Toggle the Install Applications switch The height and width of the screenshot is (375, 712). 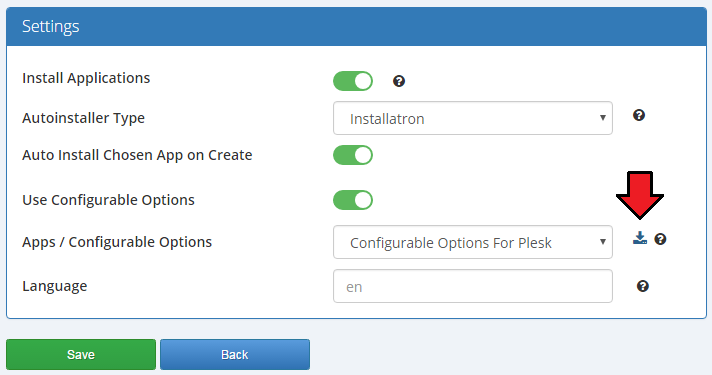coord(353,81)
